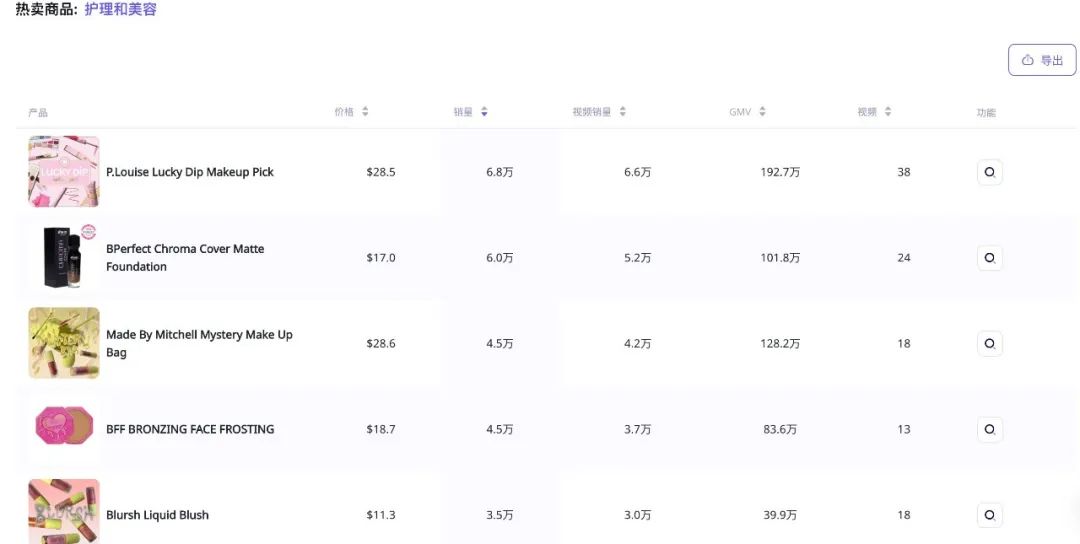This screenshot has width=1080, height=544.
Task: Select BFF BRONZING FACE FROSTING product name
Action: click(190, 429)
